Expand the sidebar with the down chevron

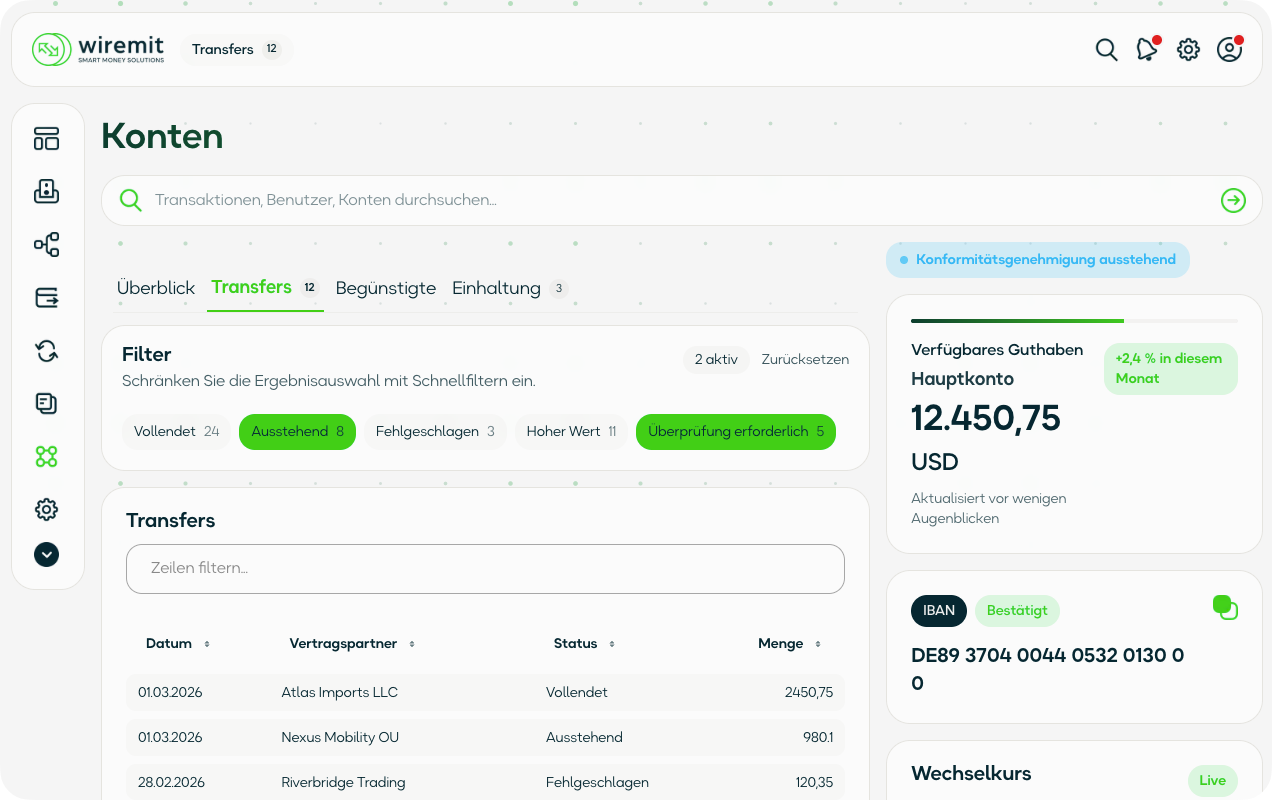coord(47,554)
